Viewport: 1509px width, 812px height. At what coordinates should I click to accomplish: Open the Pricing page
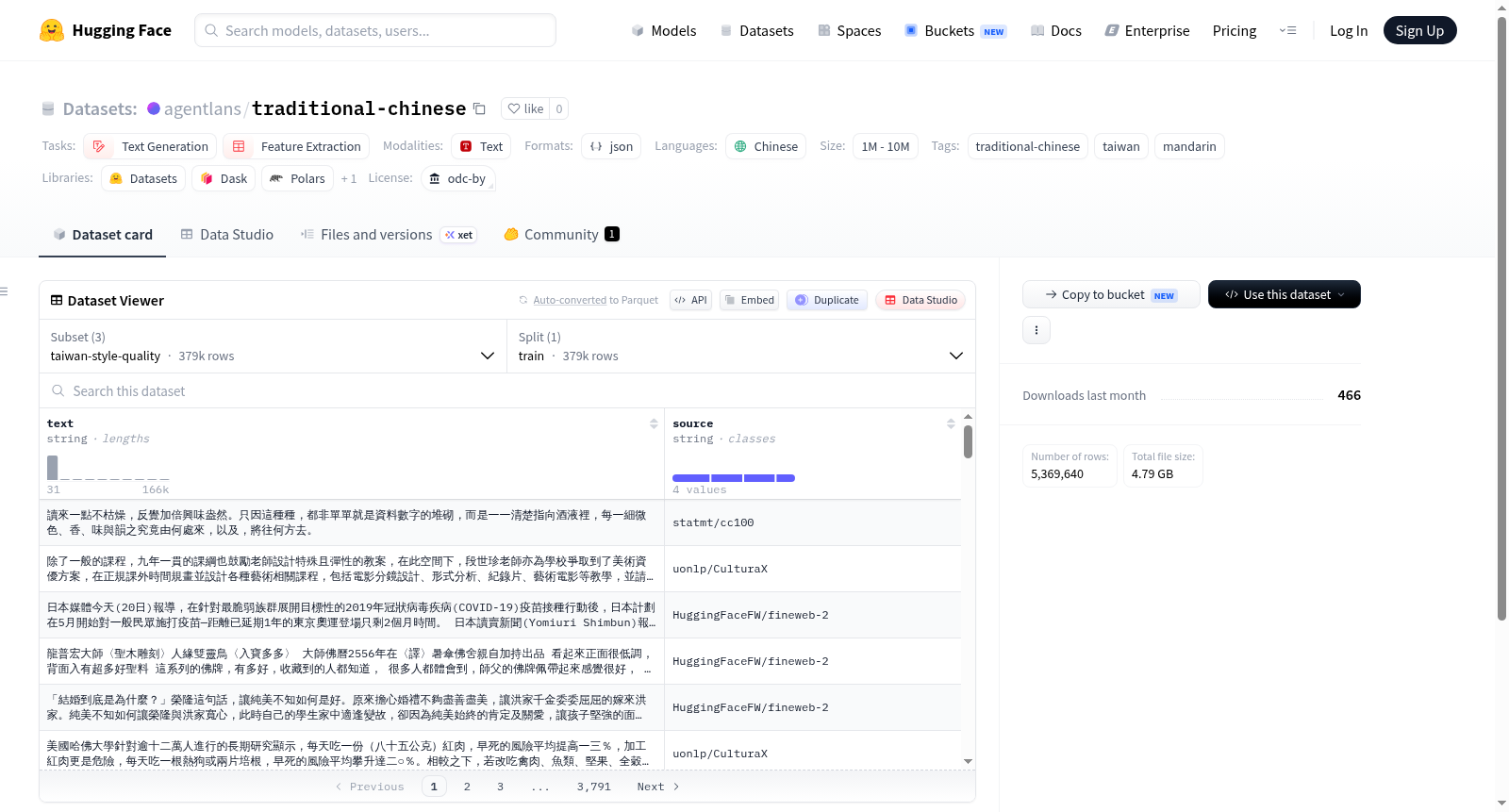pos(1234,30)
